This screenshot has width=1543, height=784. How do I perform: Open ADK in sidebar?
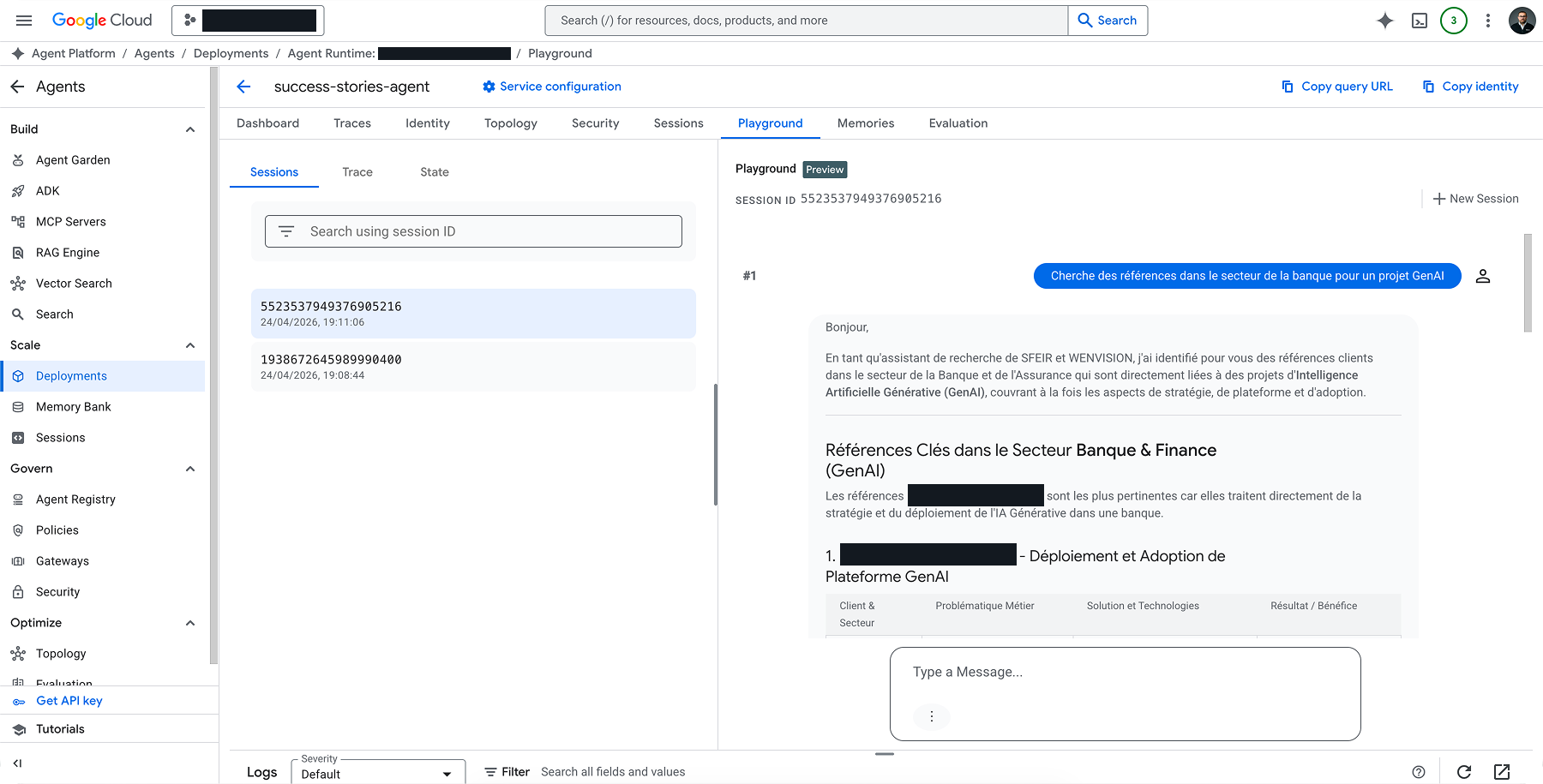[48, 191]
